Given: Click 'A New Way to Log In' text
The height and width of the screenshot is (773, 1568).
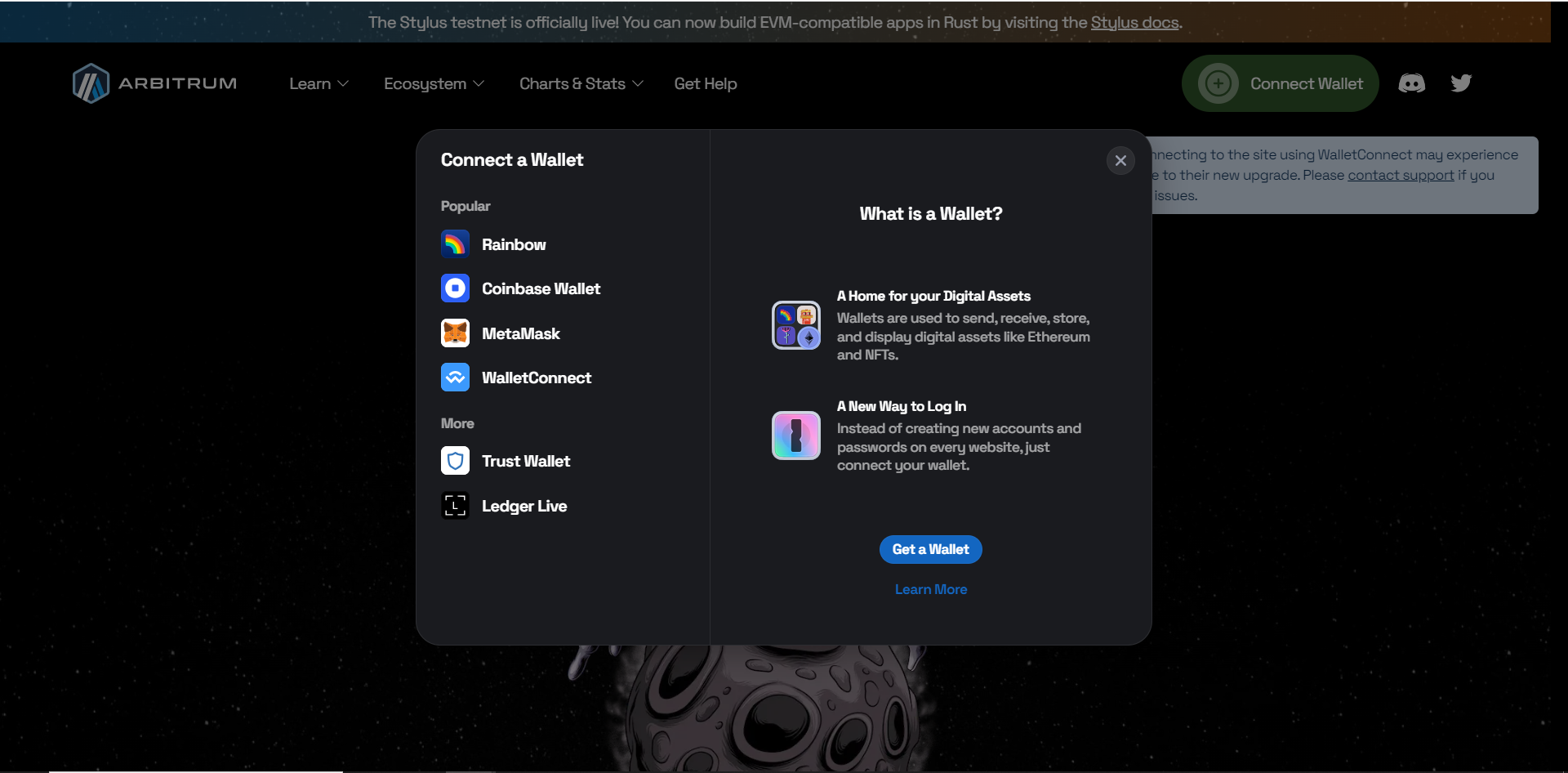Looking at the screenshot, I should (902, 406).
